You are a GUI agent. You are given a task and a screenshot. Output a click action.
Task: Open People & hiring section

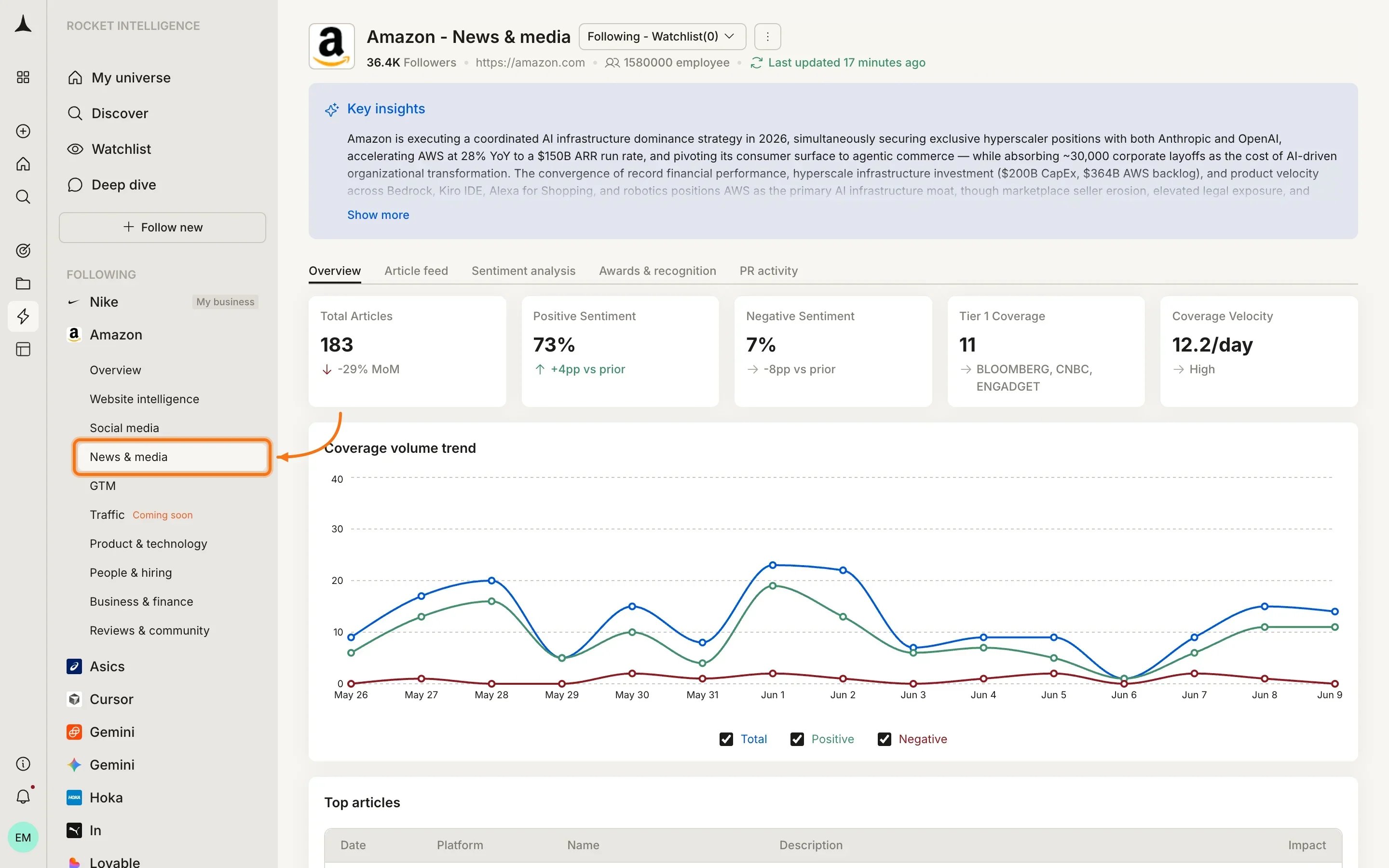click(131, 573)
